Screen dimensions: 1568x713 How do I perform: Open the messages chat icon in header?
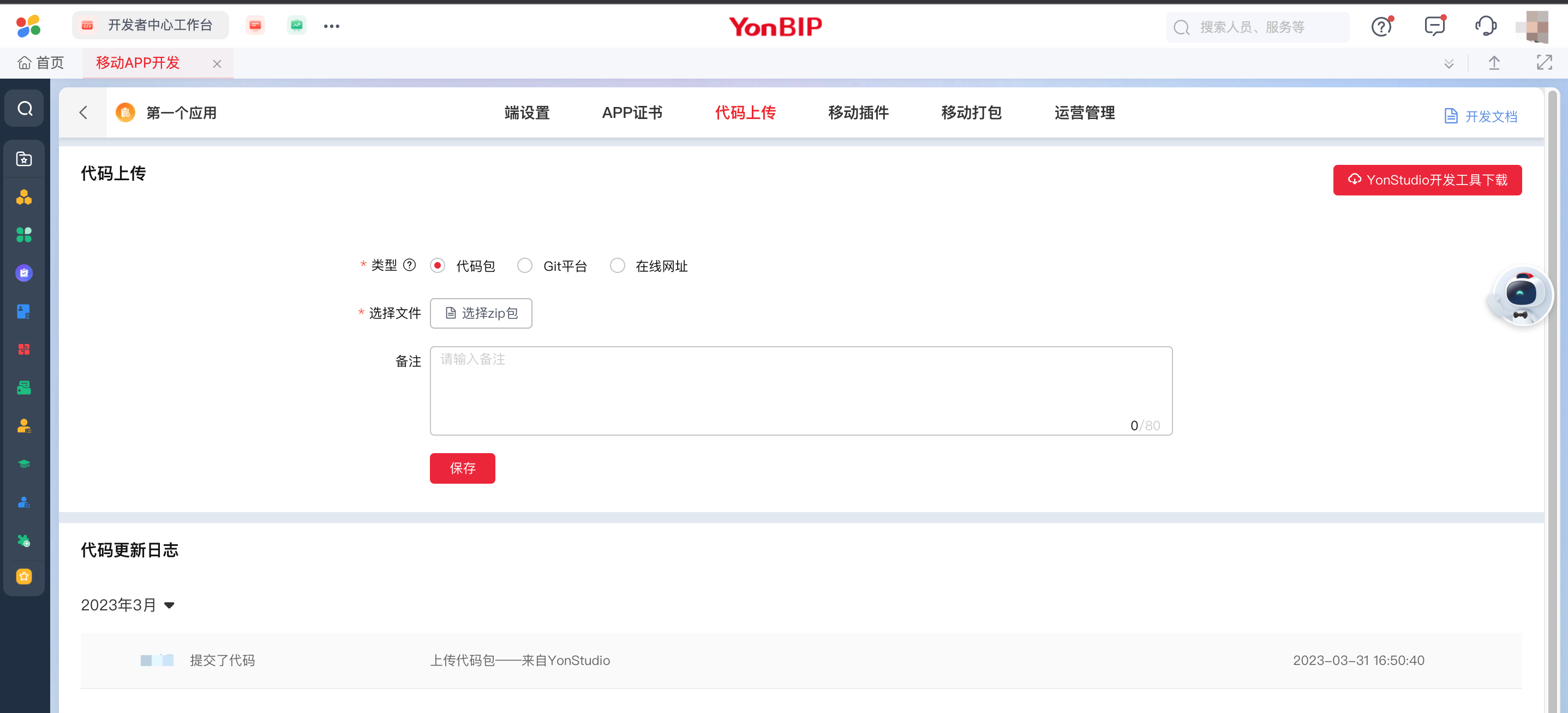point(1434,26)
